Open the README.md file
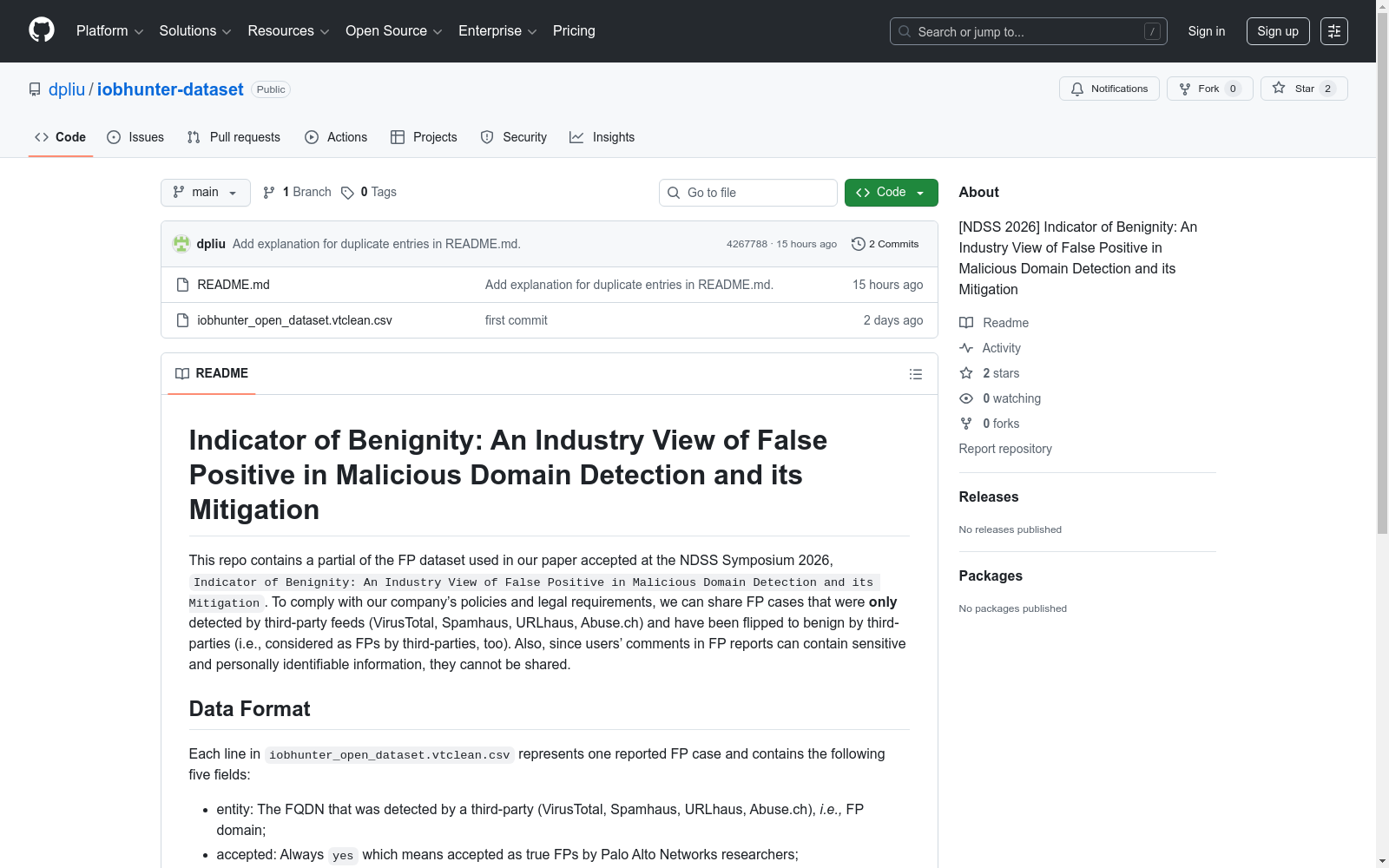 (x=234, y=285)
